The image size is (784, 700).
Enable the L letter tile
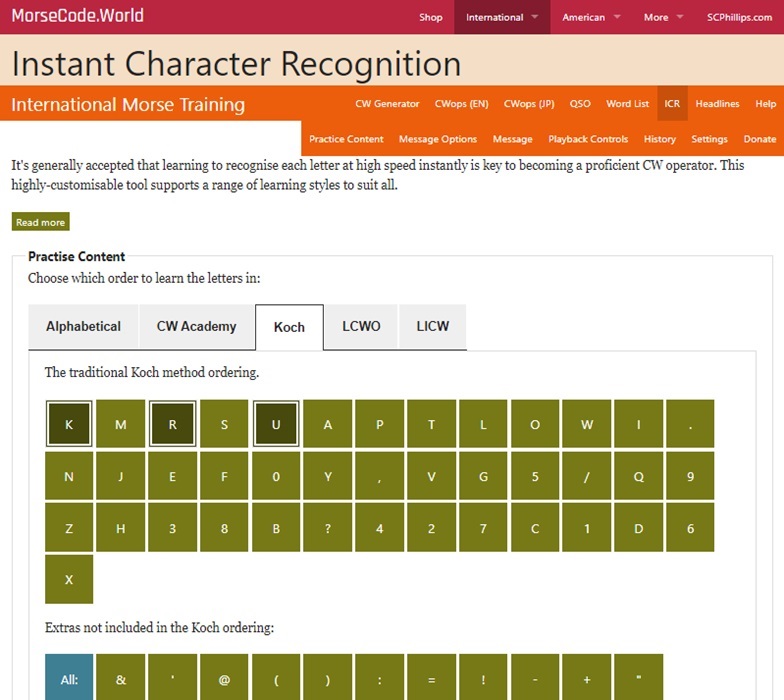(483, 424)
